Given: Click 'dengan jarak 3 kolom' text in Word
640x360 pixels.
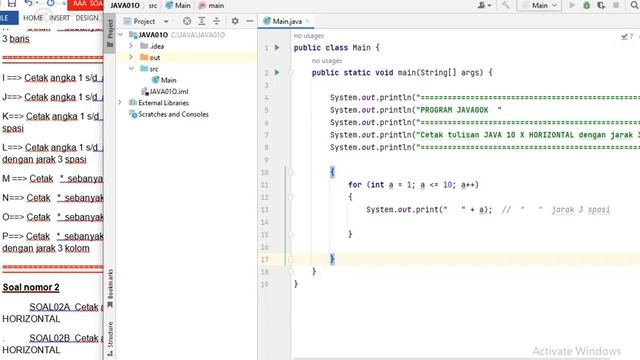Looking at the screenshot, I should point(46,249).
